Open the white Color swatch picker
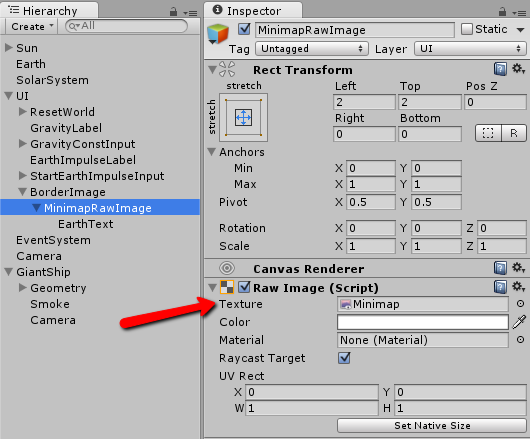The height and width of the screenshot is (439, 530). [423, 322]
